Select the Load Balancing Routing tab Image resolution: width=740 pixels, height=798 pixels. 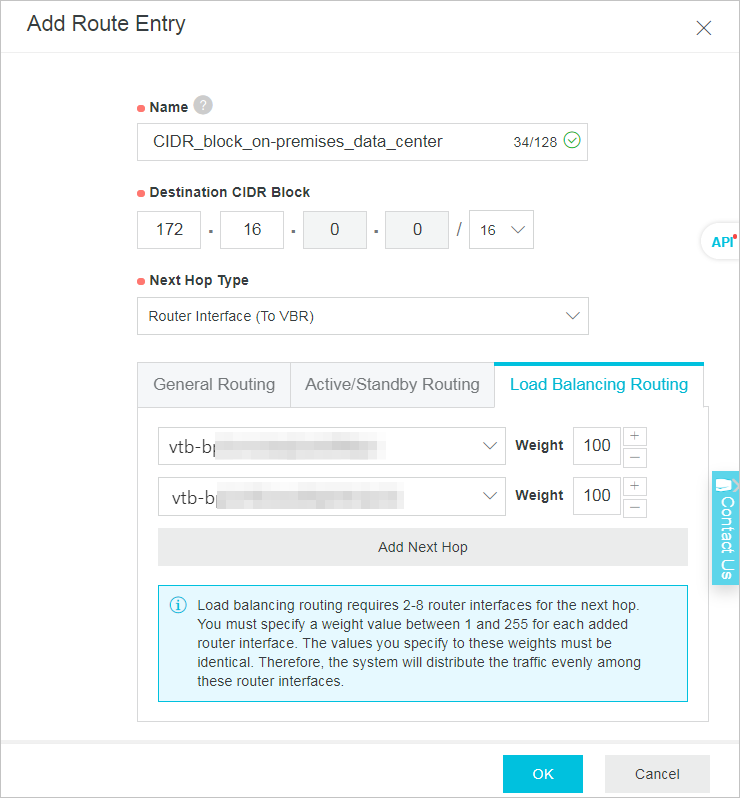[x=599, y=385]
